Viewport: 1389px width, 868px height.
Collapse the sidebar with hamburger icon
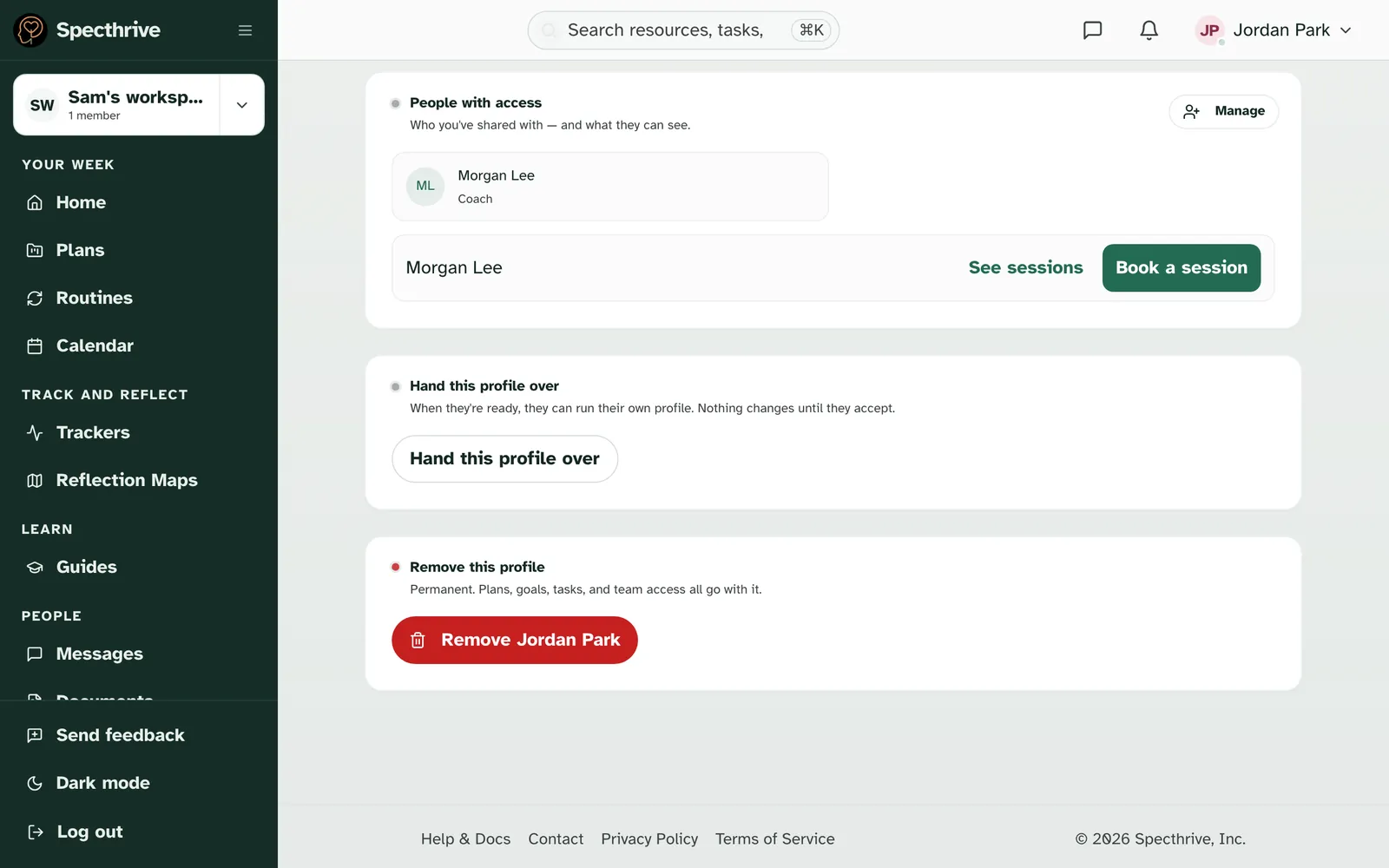click(x=245, y=30)
